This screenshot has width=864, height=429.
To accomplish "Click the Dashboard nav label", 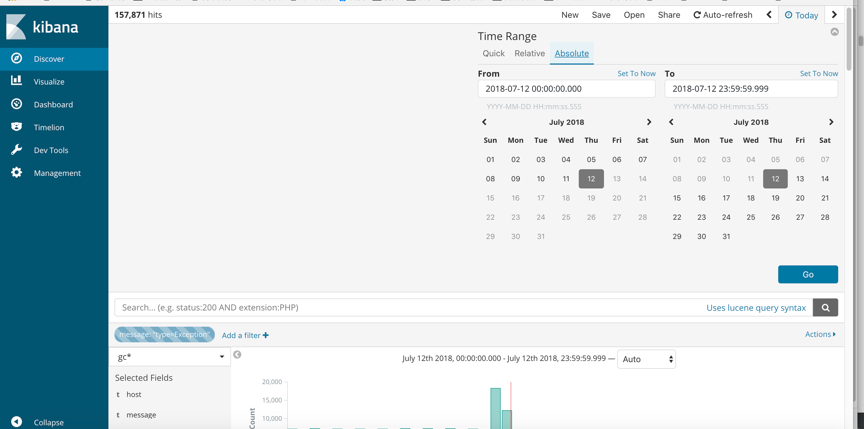I will (53, 105).
